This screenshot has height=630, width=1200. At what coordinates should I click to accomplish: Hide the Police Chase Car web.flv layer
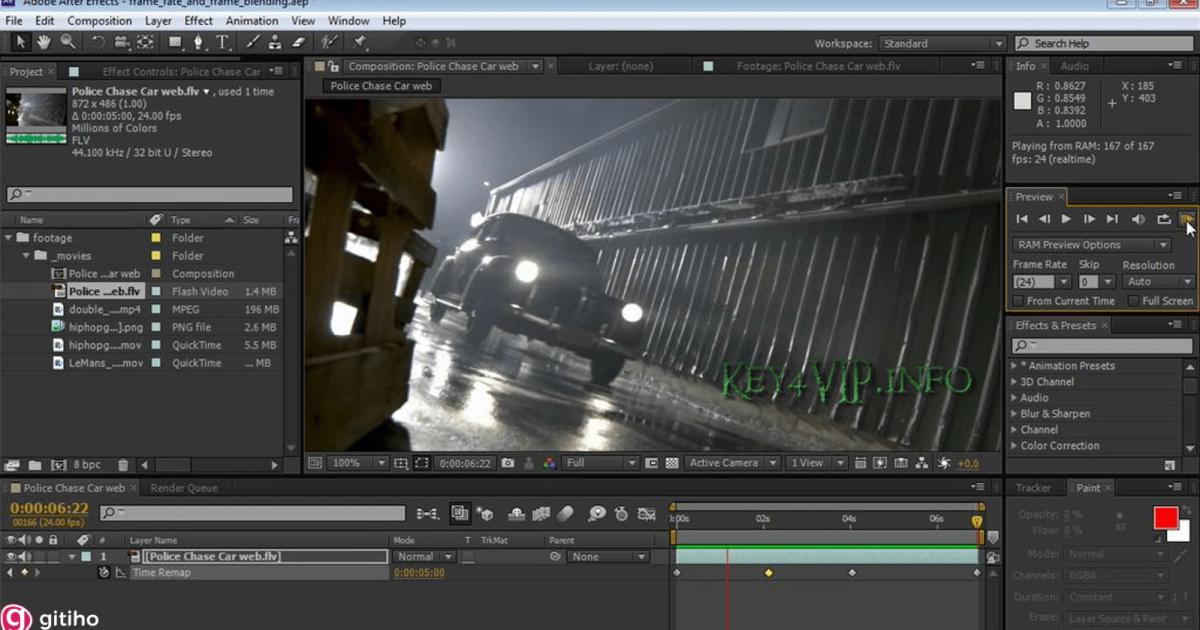pos(12,557)
